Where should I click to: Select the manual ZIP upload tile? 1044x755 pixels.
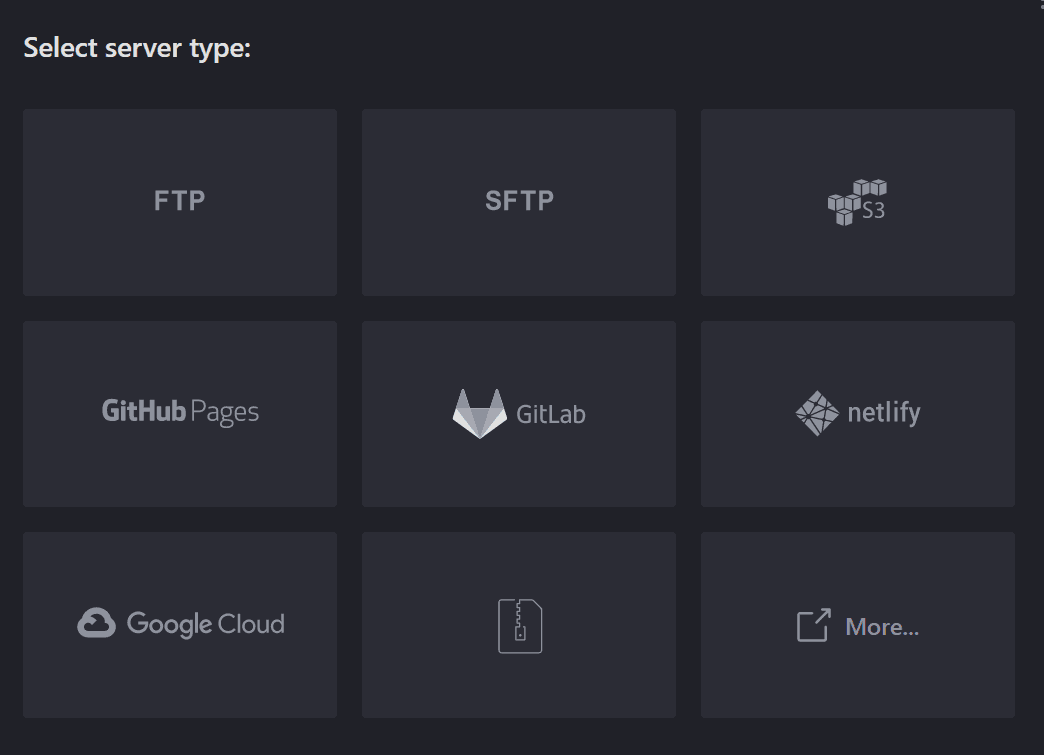pyautogui.click(x=519, y=625)
